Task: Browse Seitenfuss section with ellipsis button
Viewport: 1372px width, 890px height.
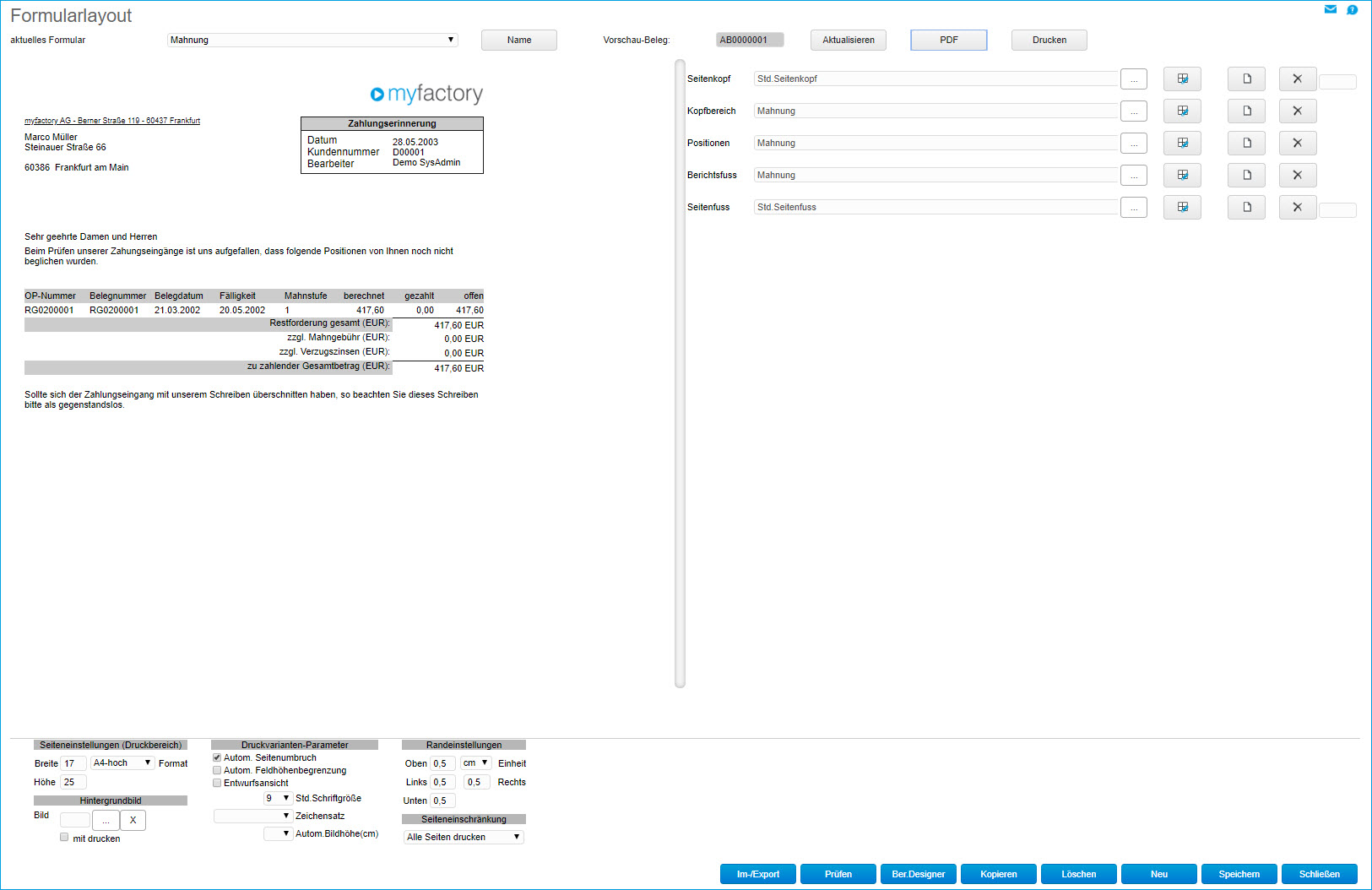Action: point(1134,208)
